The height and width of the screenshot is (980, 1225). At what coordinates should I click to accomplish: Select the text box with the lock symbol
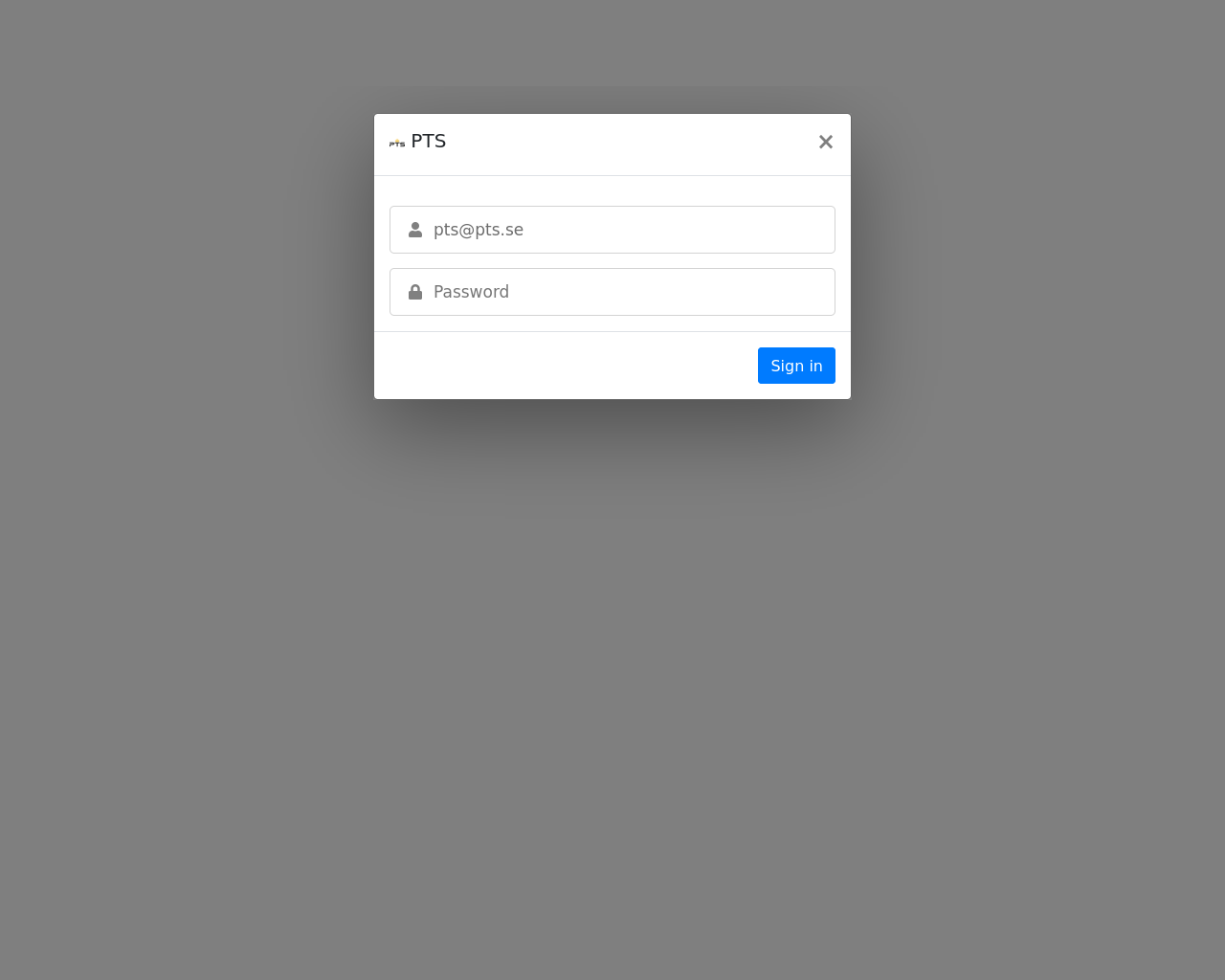(x=612, y=292)
